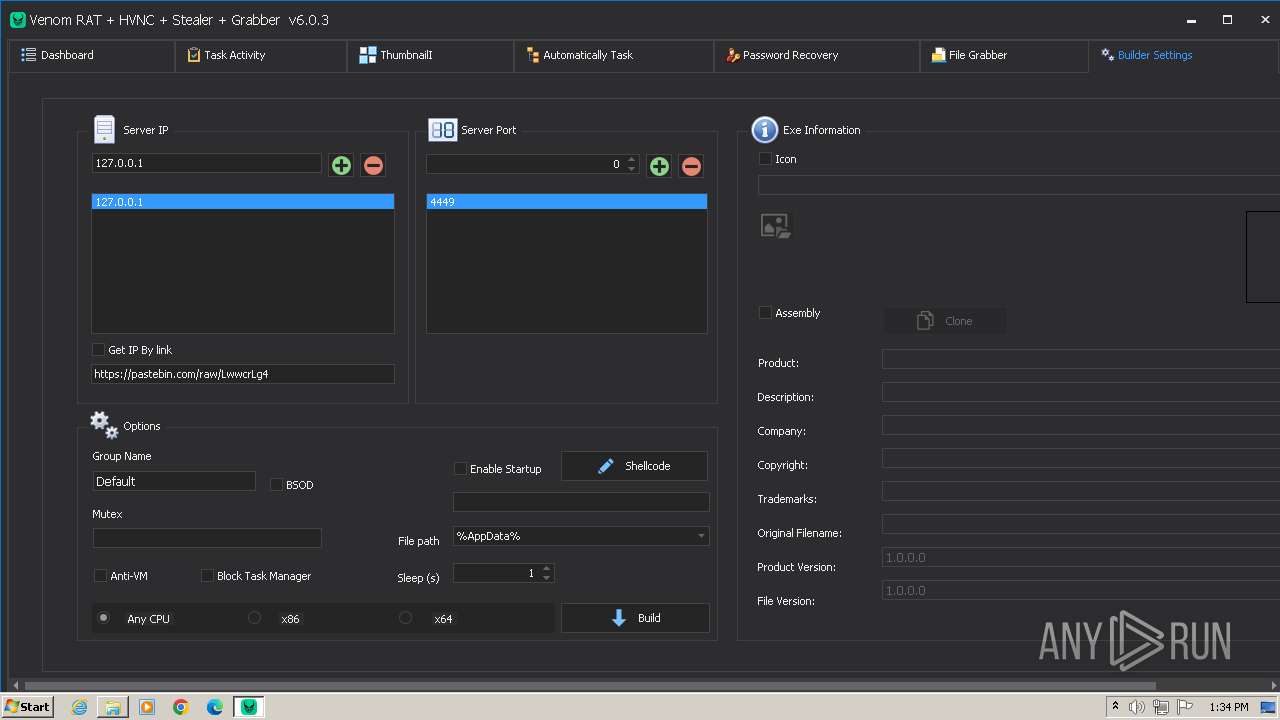1280x720 pixels.
Task: Switch to the ThumbnailI tab
Action: tap(431, 56)
